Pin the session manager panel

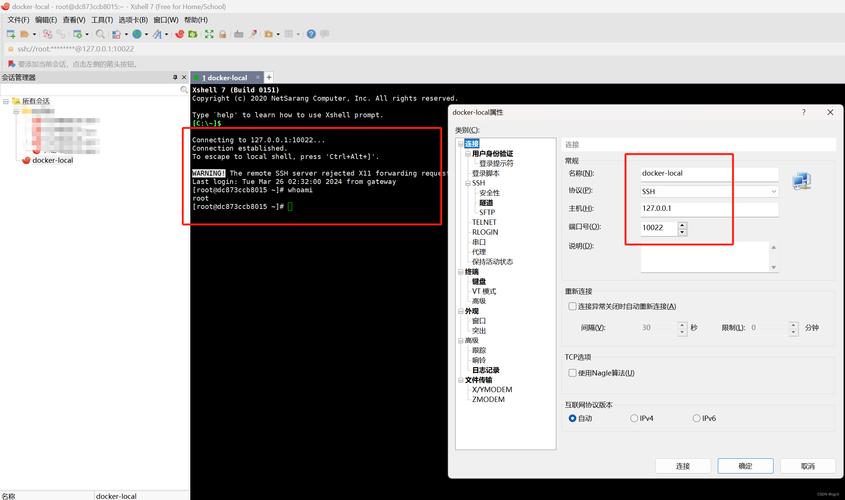(174, 77)
